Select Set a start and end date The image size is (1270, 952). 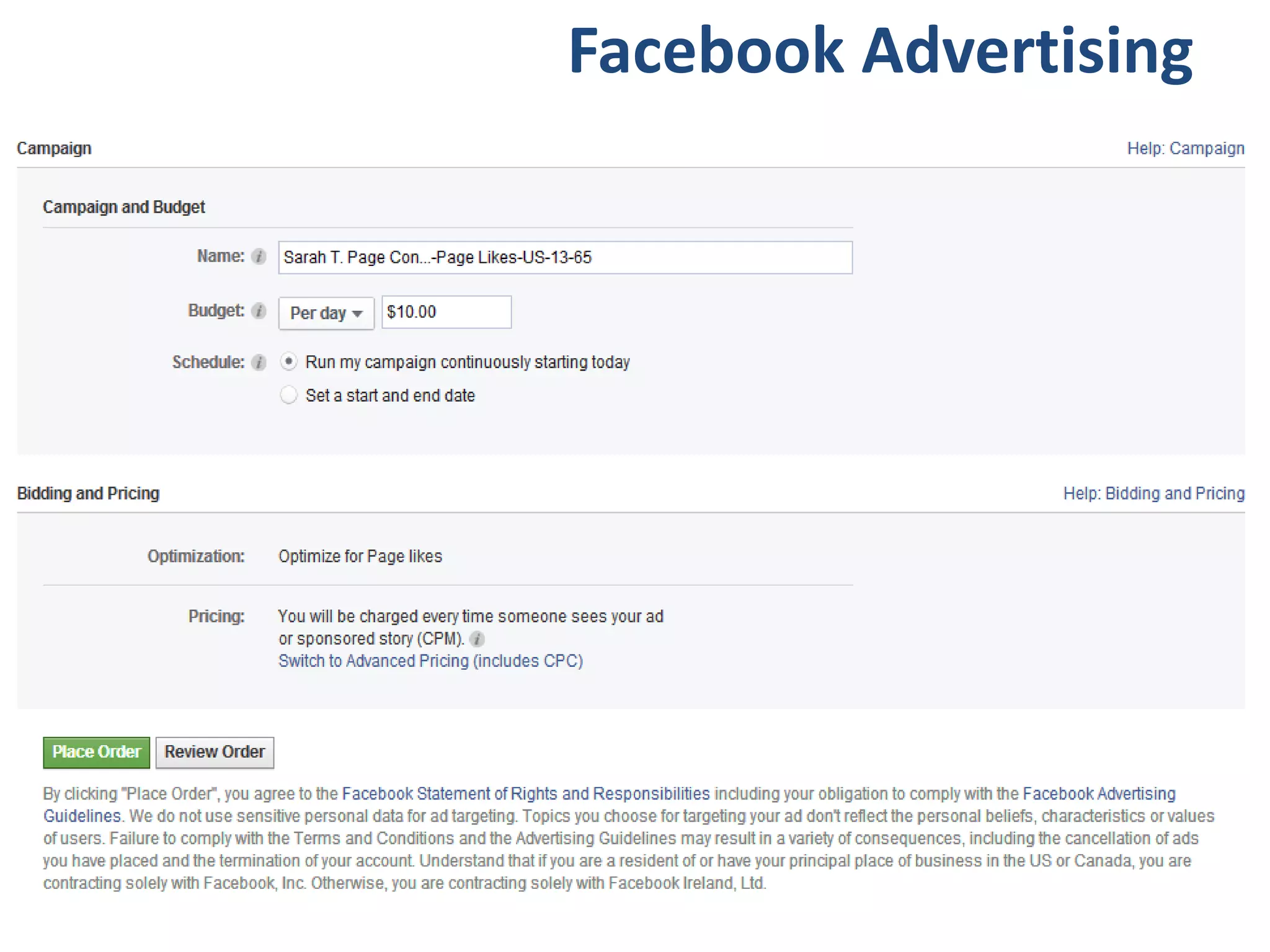289,395
